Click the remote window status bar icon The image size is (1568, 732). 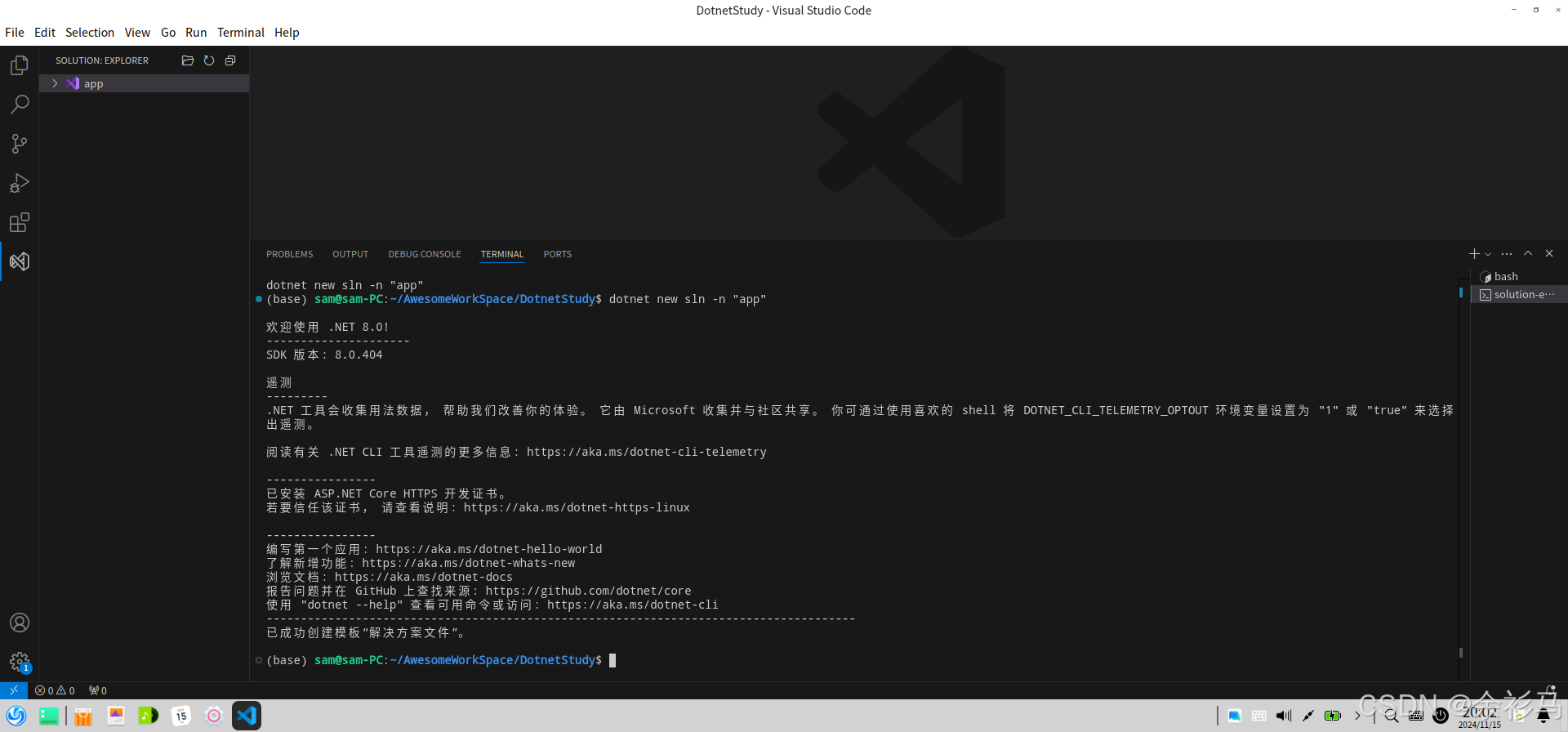click(x=14, y=690)
